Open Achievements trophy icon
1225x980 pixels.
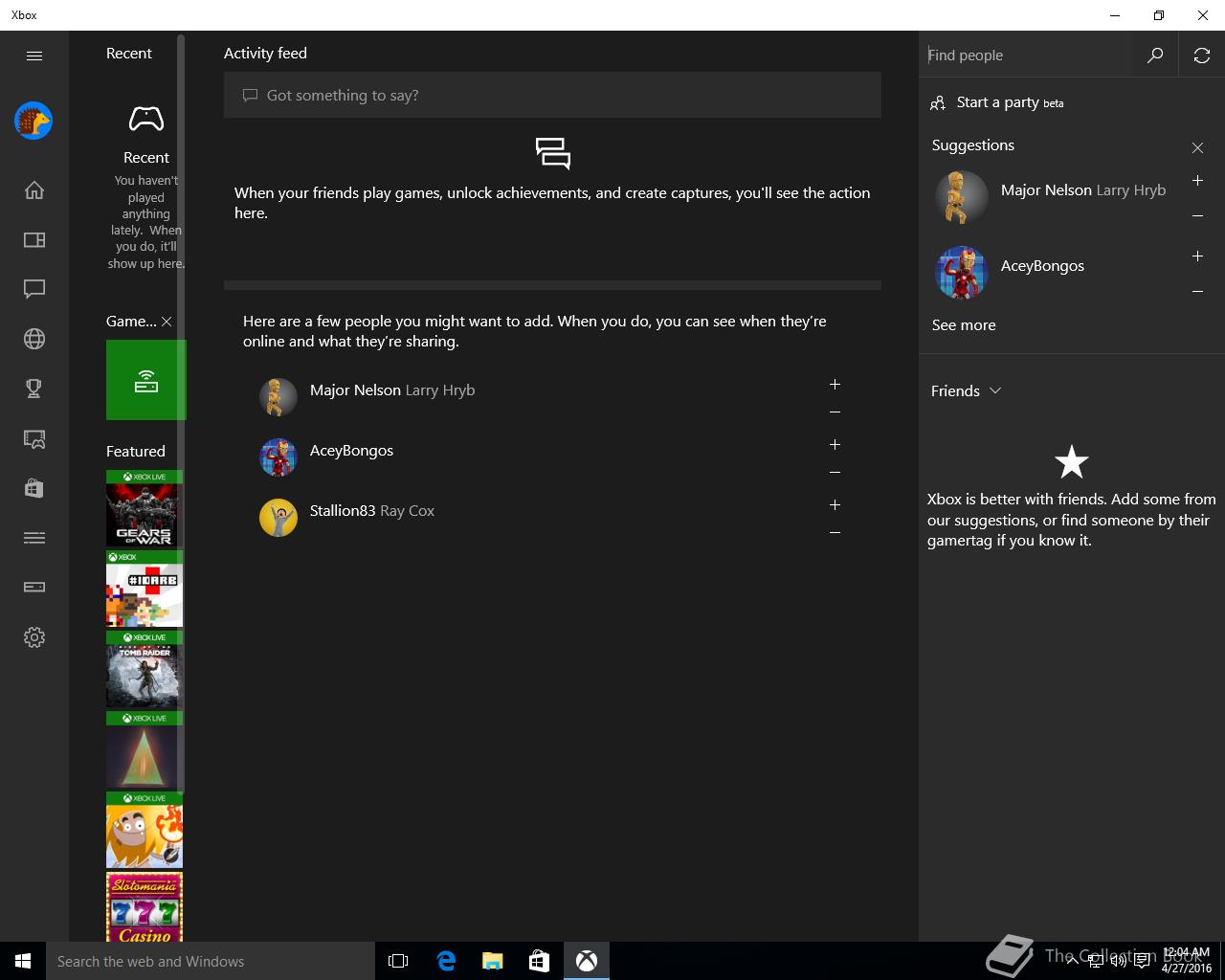[x=34, y=389]
